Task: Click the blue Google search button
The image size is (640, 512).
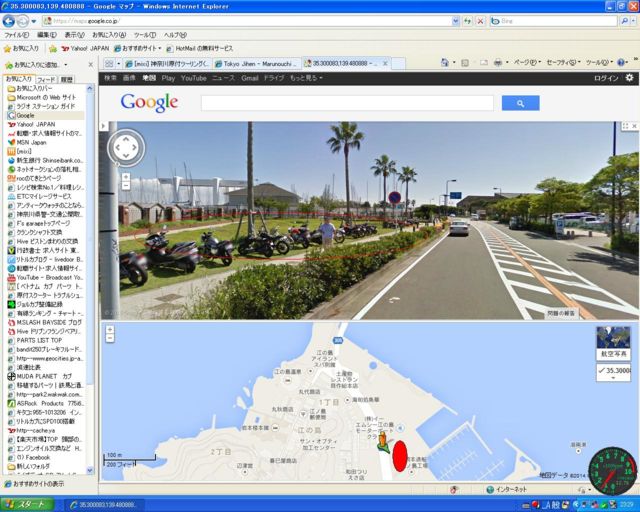Action: point(520,103)
